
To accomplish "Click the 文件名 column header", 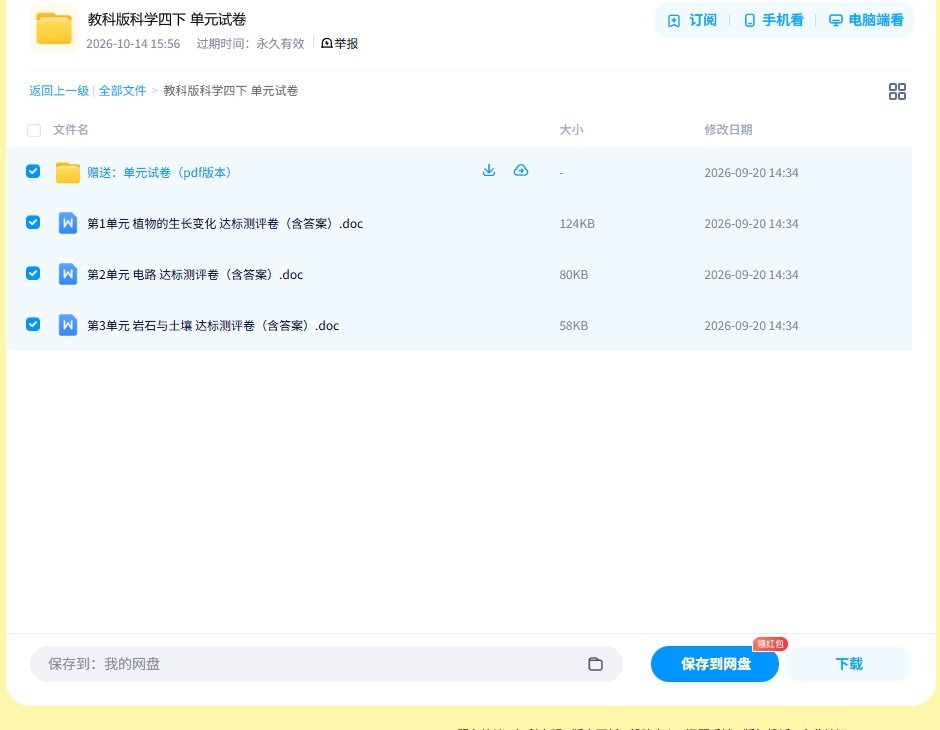I will 71,129.
